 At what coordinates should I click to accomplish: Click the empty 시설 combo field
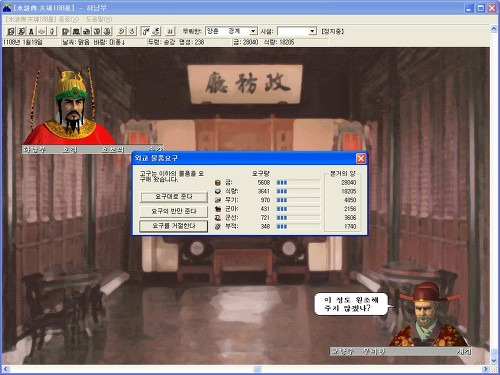pyautogui.click(x=297, y=31)
